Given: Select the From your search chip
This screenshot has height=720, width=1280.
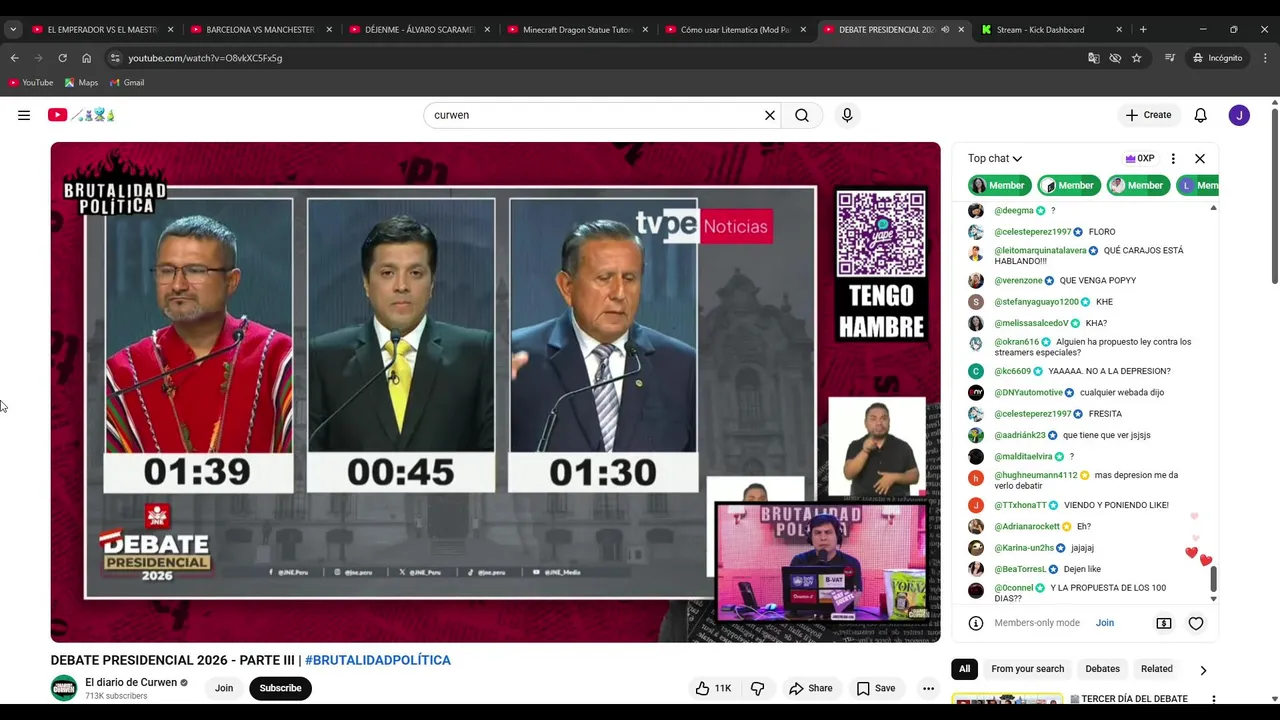Looking at the screenshot, I should tap(1027, 669).
